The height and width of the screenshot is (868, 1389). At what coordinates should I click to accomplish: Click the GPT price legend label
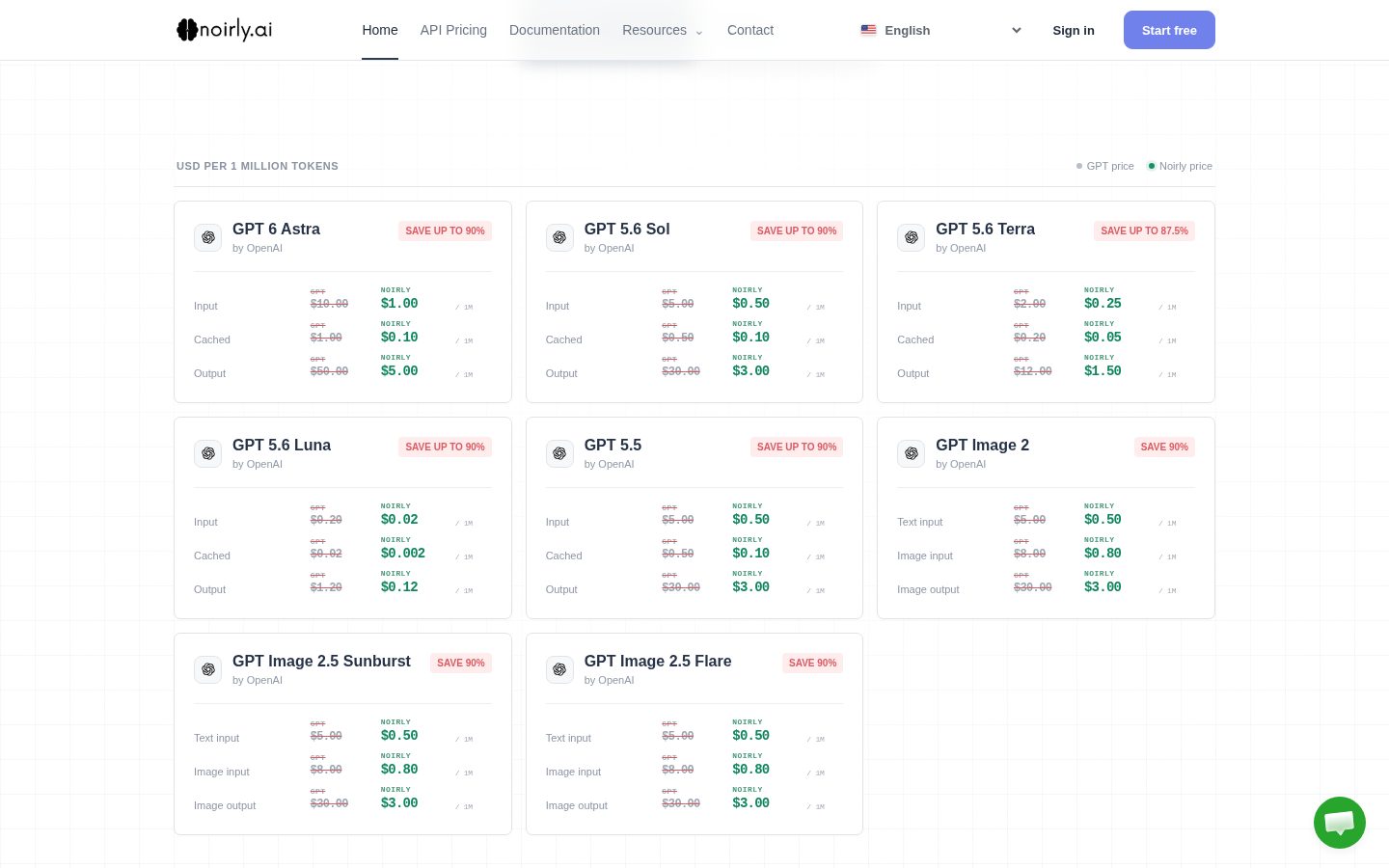pos(1110,166)
